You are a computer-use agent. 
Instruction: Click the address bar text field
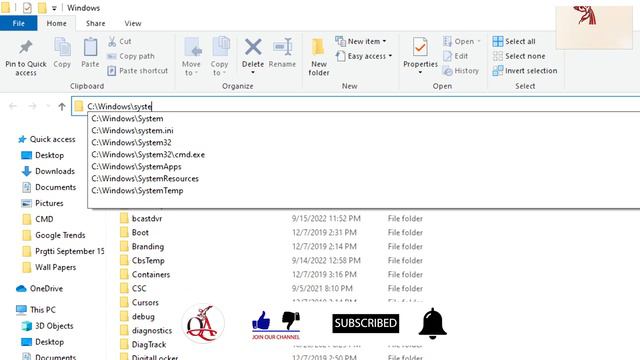[x=355, y=107]
